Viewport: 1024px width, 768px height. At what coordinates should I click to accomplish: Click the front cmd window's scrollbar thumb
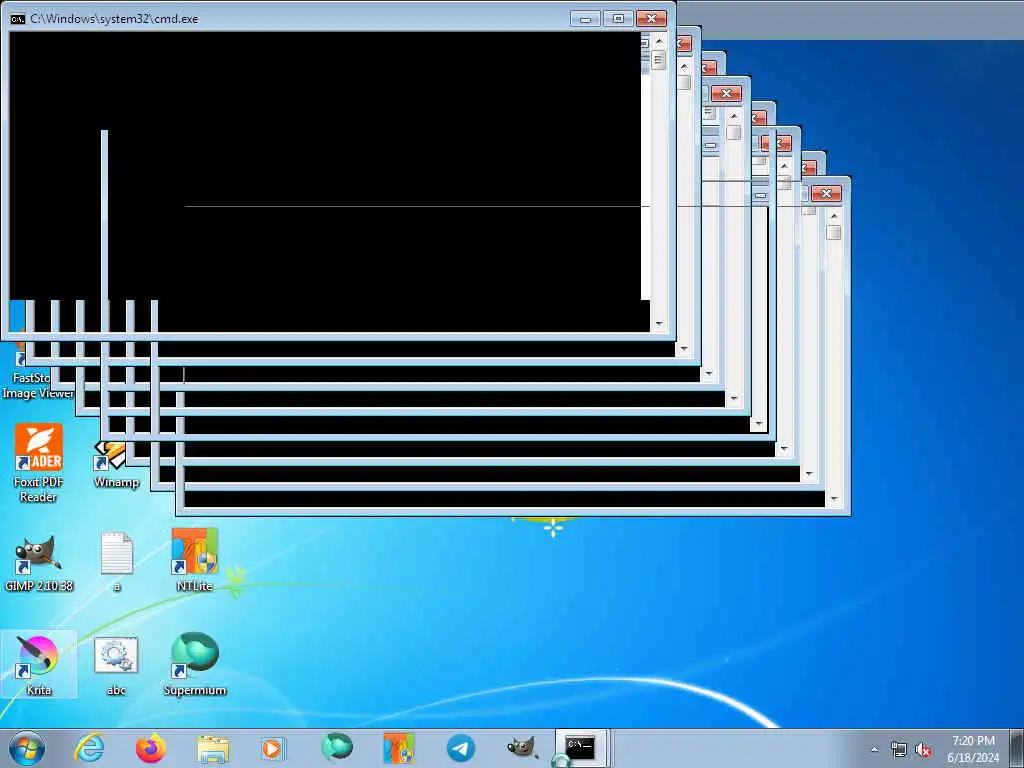point(659,61)
